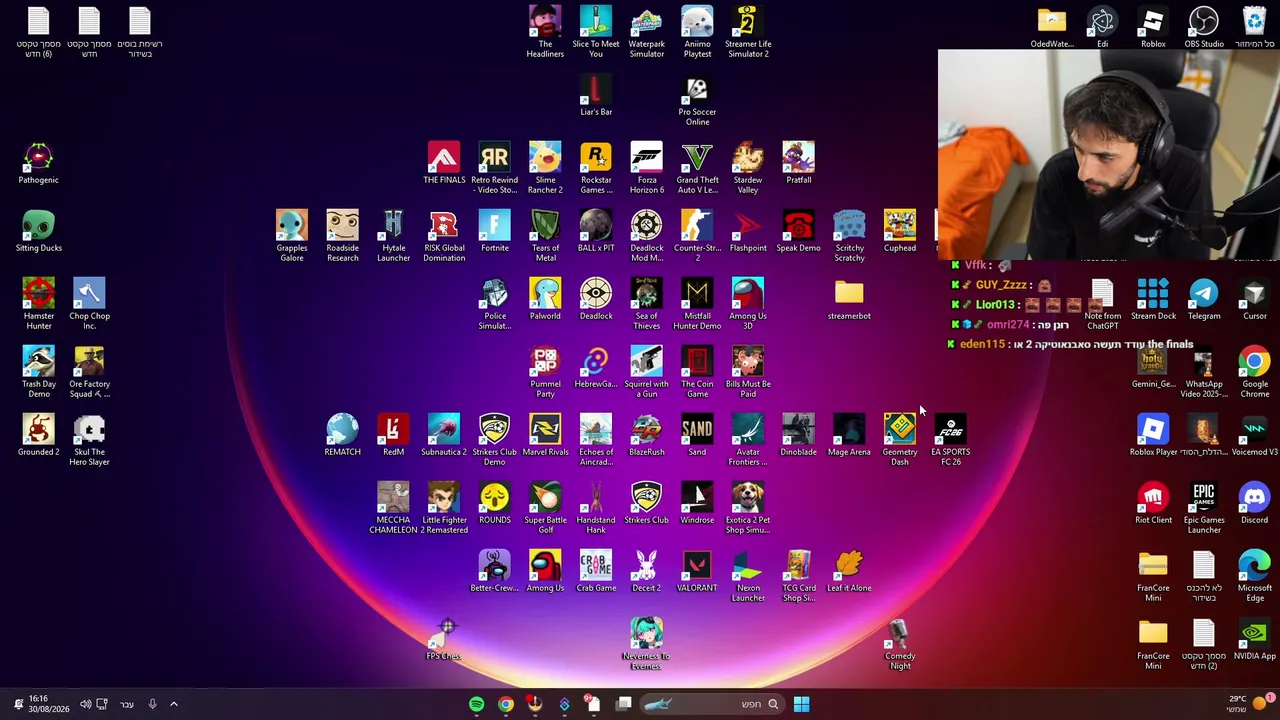The width and height of the screenshot is (1280, 720).
Task: Select the Forza Horizon 6 icon
Action: click(647, 168)
